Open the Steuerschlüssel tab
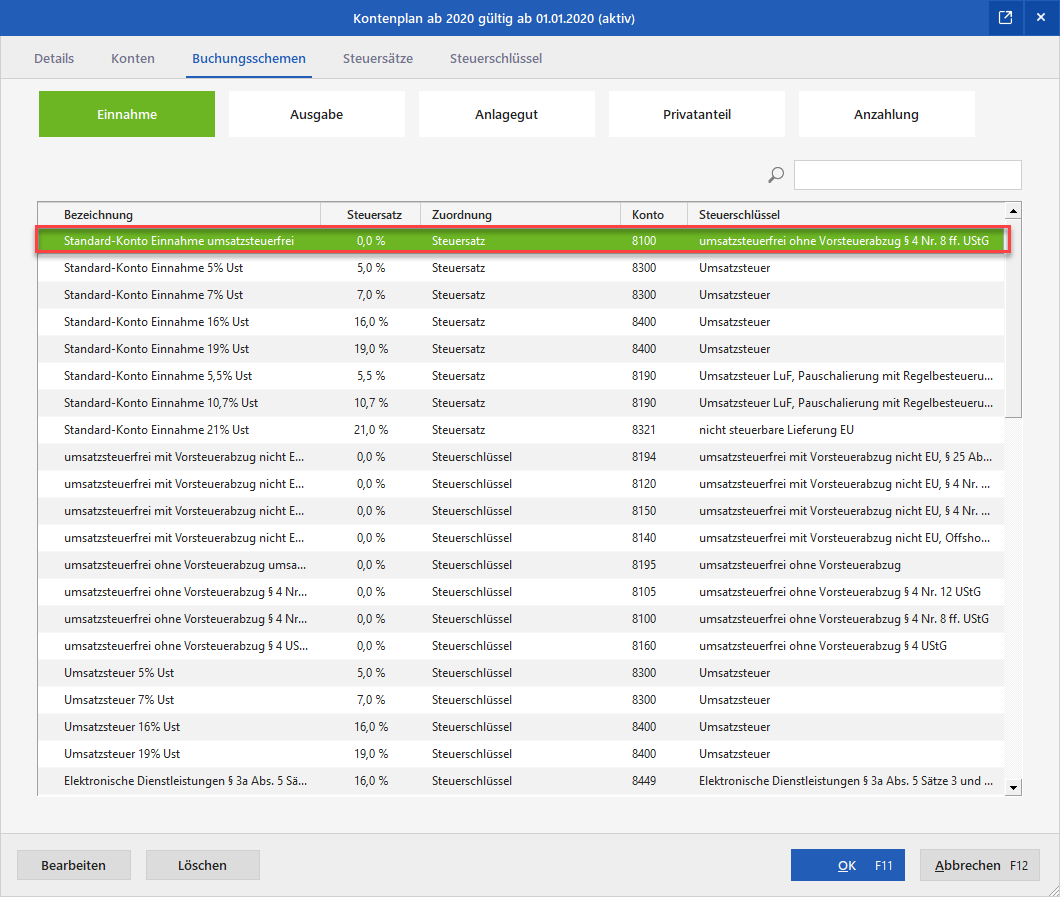 496,58
